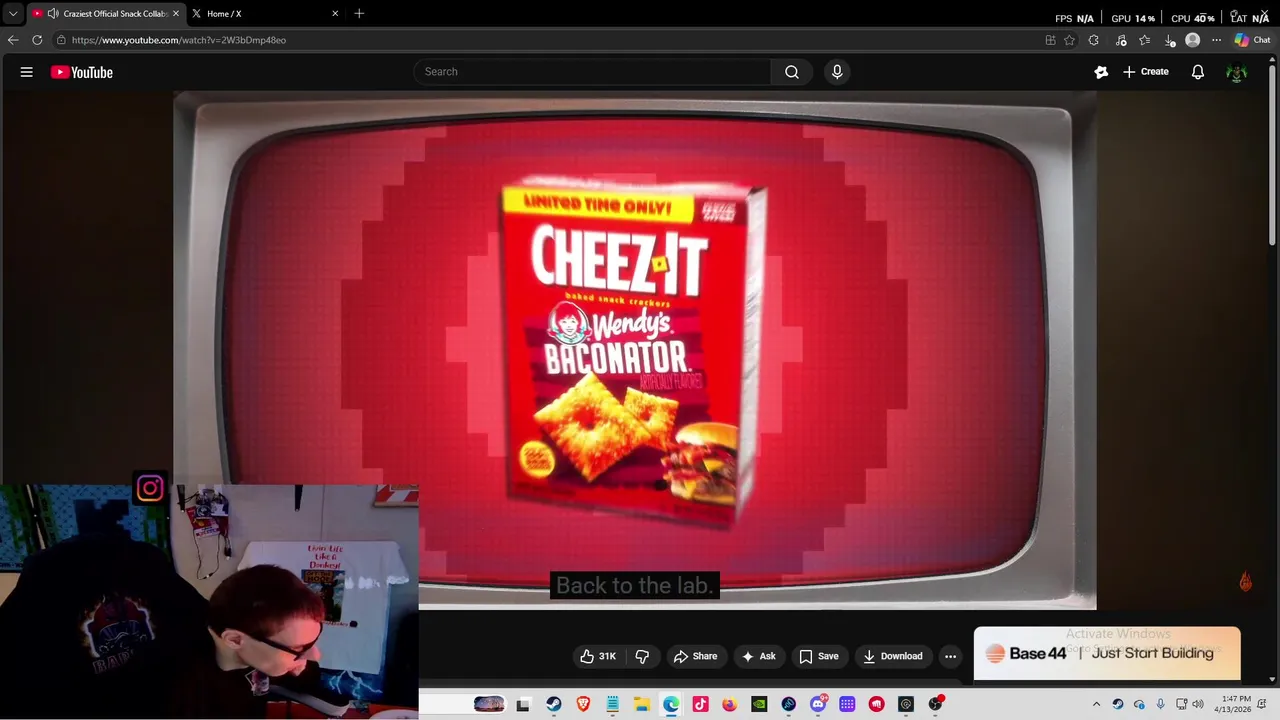Download the video
The image size is (1280, 720).
893,656
